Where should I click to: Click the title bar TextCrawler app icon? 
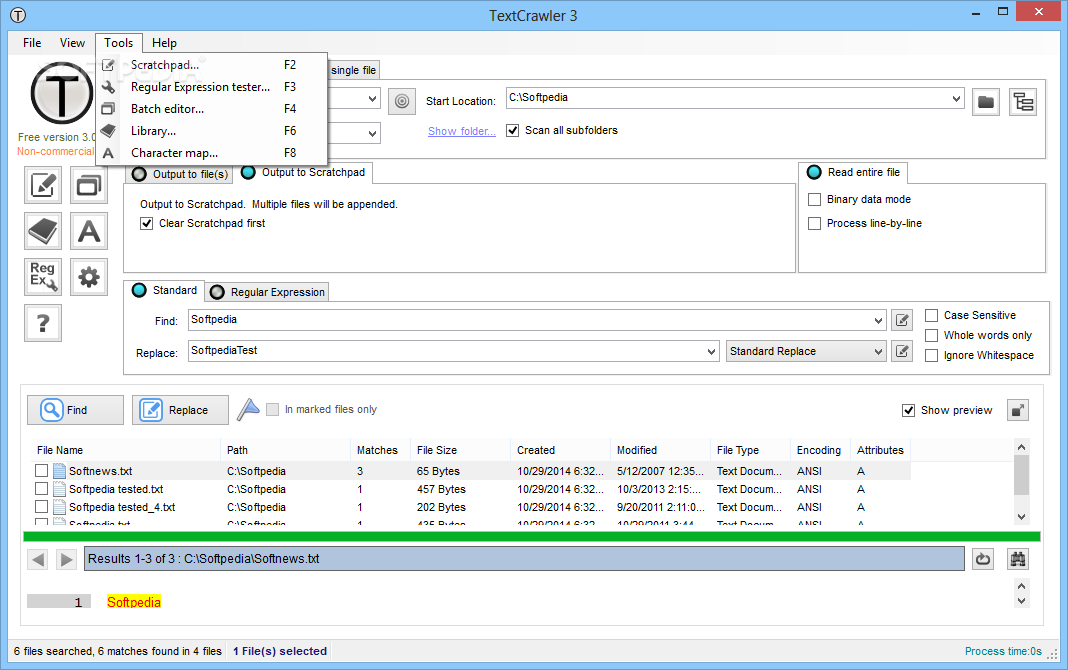(18, 15)
